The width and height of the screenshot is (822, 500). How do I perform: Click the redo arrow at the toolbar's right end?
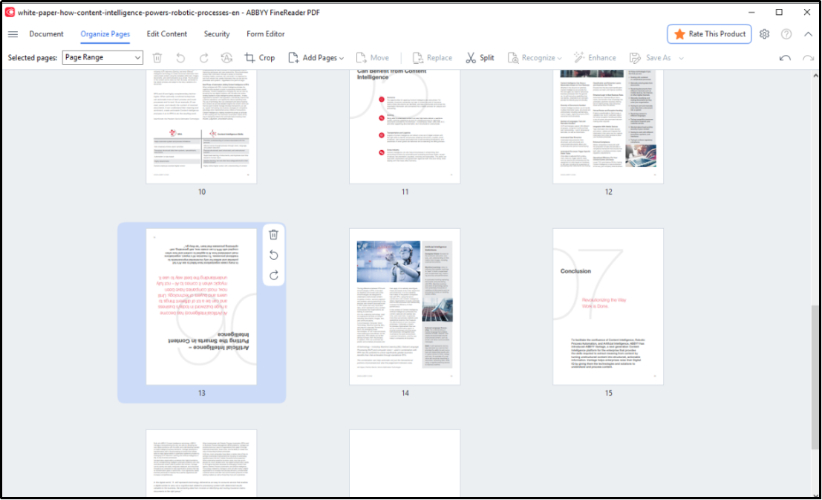point(806,58)
